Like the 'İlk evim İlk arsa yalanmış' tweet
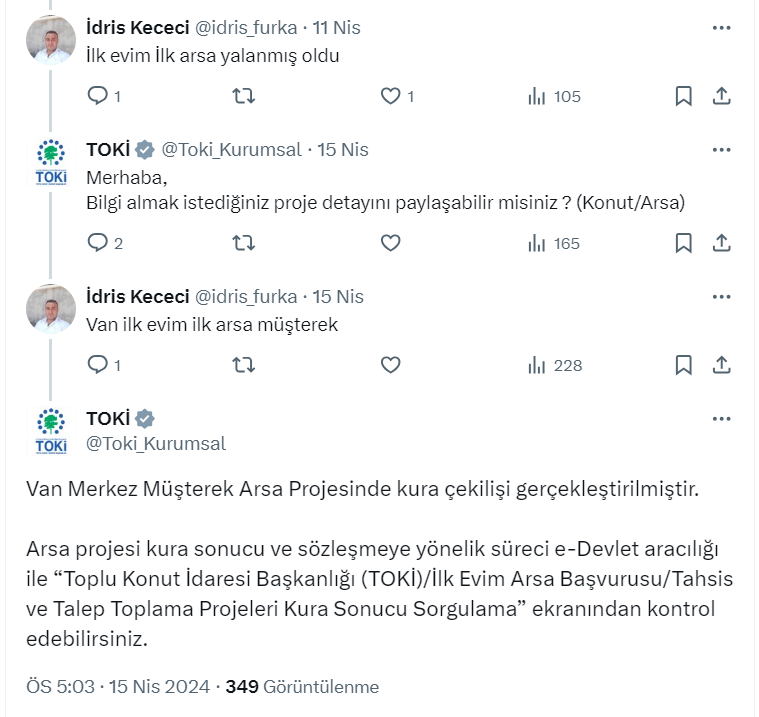The image size is (759, 717). tap(391, 96)
